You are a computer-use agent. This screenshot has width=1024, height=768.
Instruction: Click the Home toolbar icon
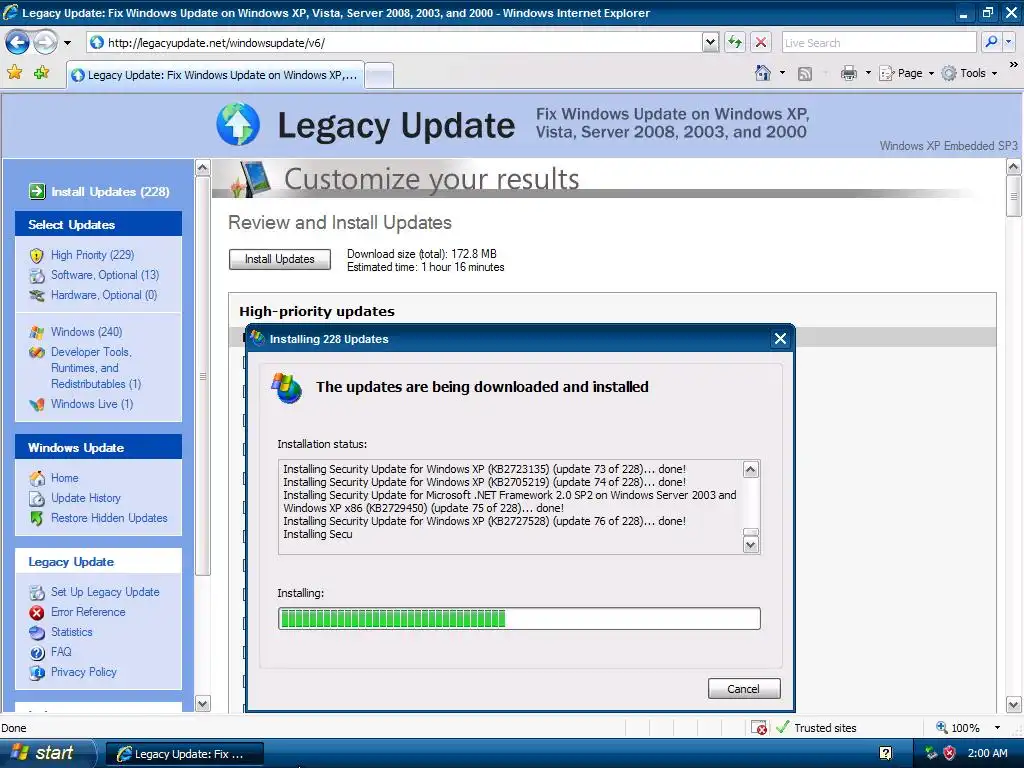point(762,73)
